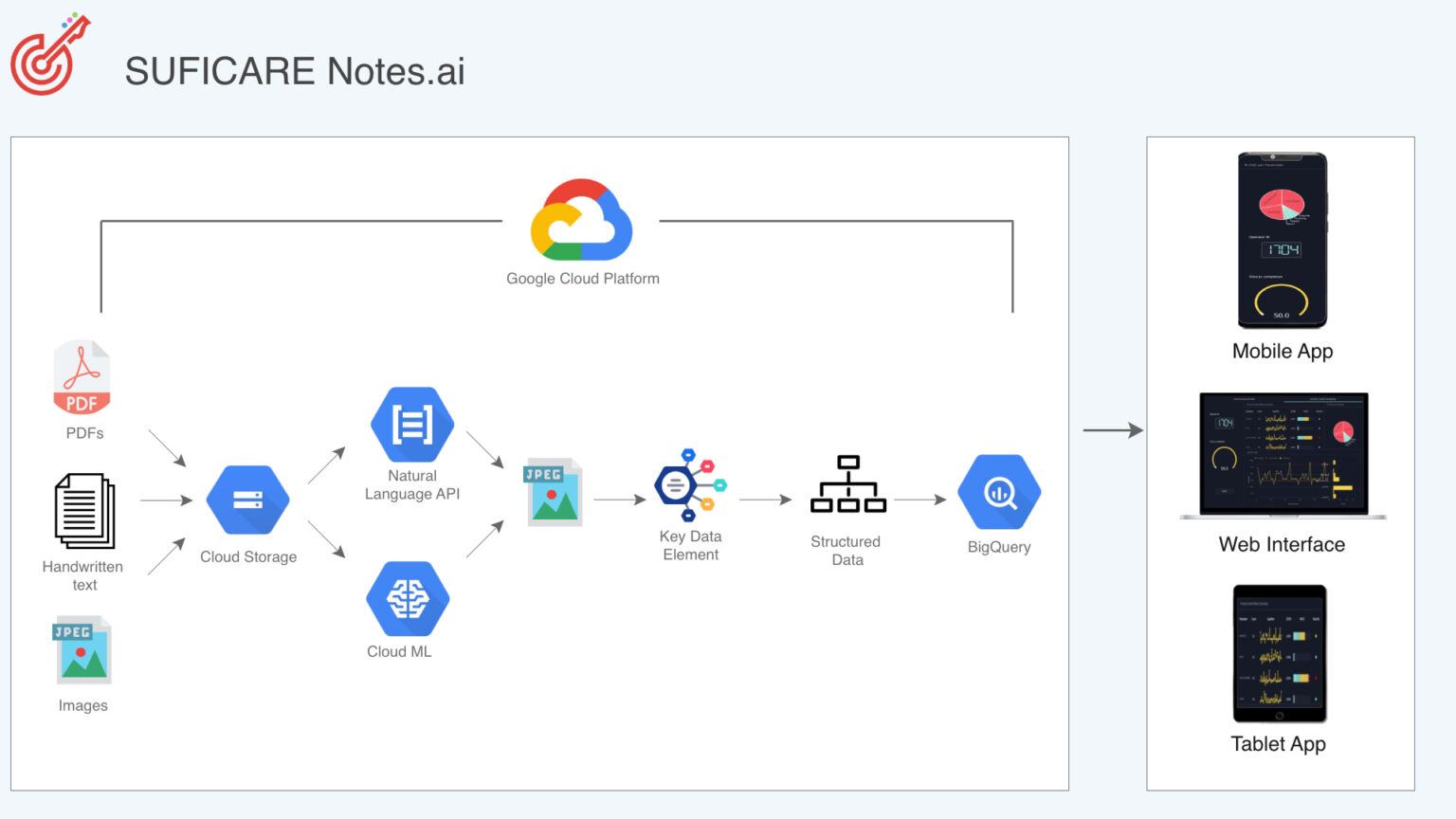1456x819 pixels.
Task: Click the 'Cloud Storage' label
Action: (x=248, y=556)
